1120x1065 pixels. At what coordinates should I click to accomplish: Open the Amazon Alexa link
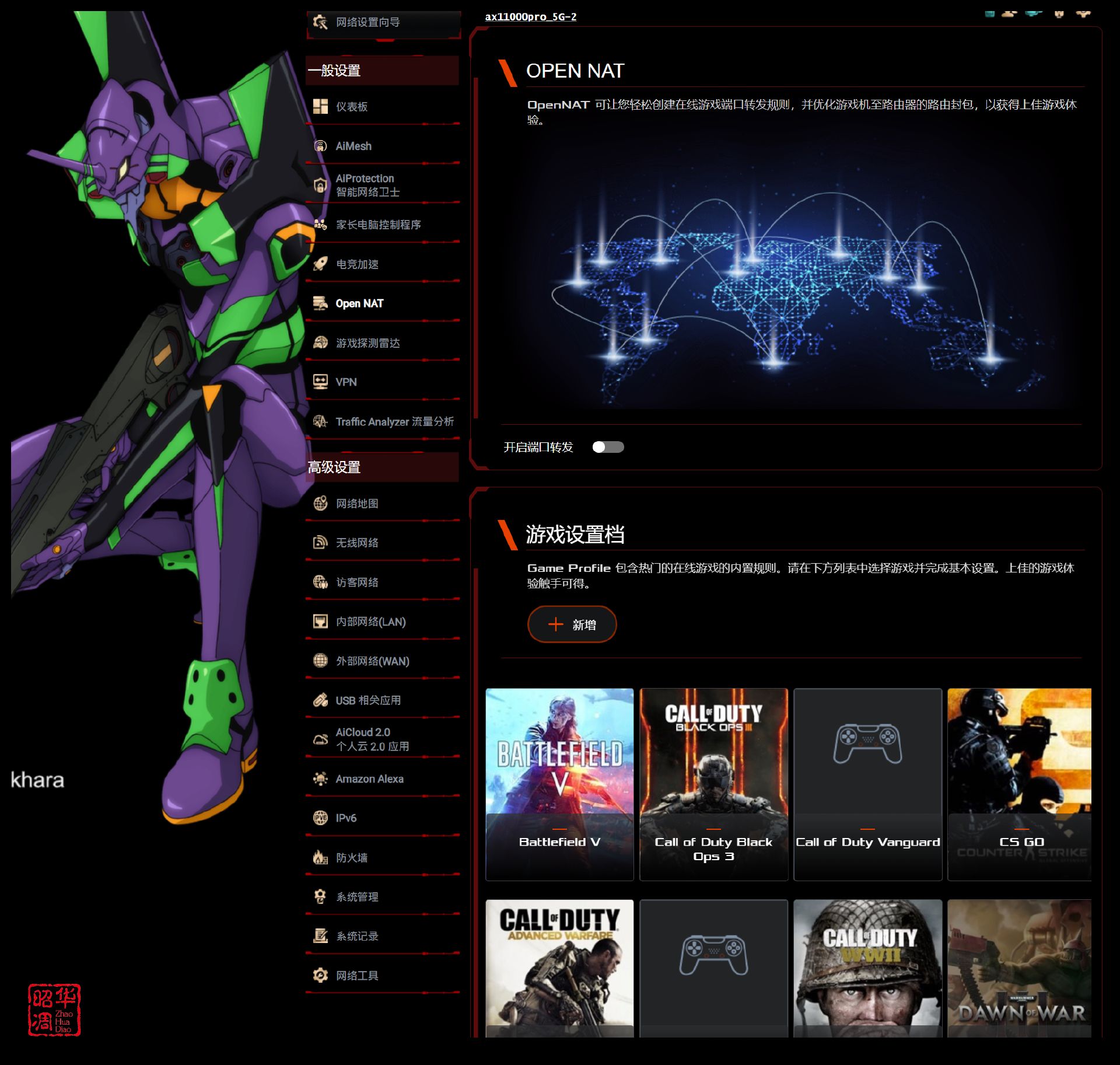pyautogui.click(x=383, y=778)
